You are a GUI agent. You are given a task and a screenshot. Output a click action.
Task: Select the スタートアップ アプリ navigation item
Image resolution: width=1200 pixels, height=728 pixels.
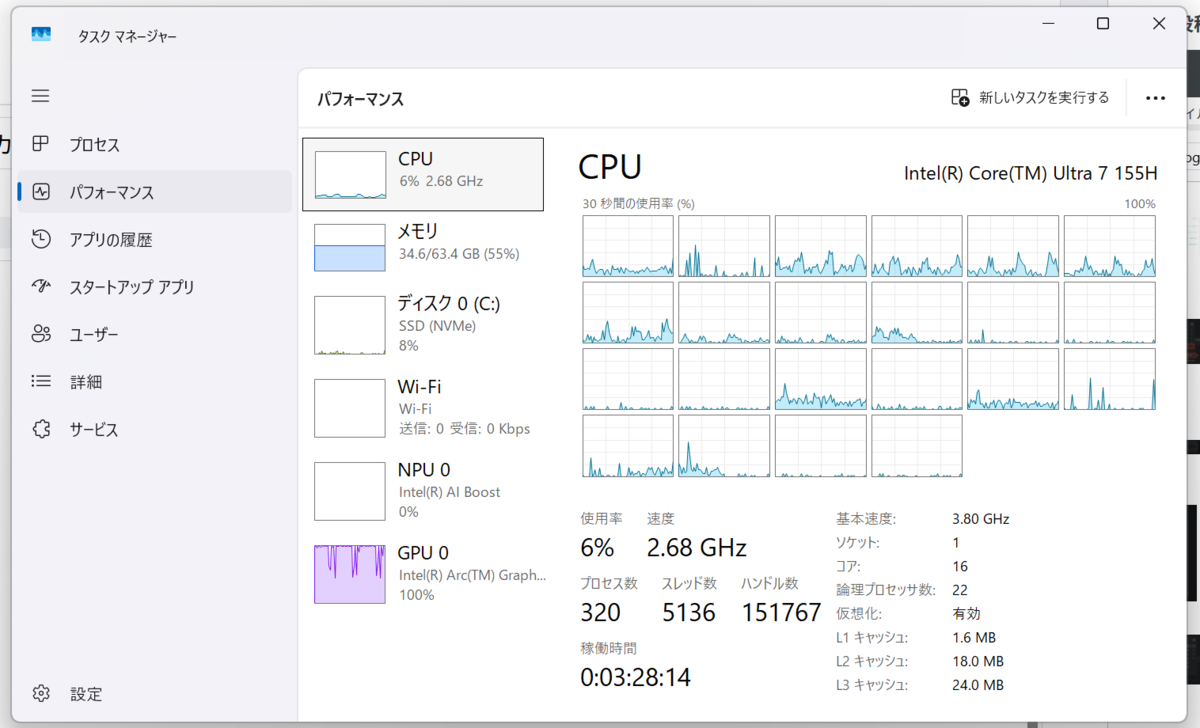pyautogui.click(x=155, y=287)
